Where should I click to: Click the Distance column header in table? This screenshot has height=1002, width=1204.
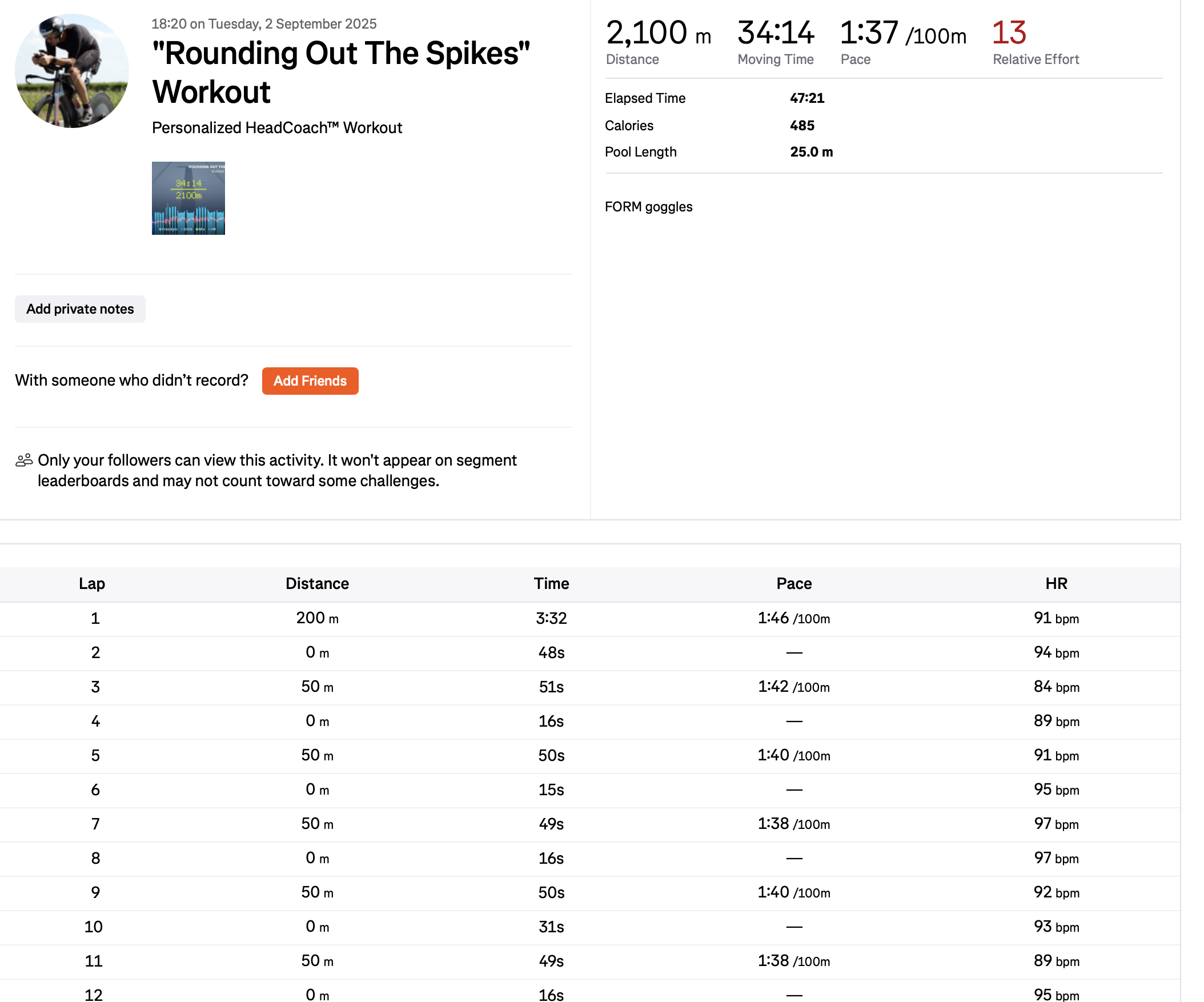(x=317, y=583)
